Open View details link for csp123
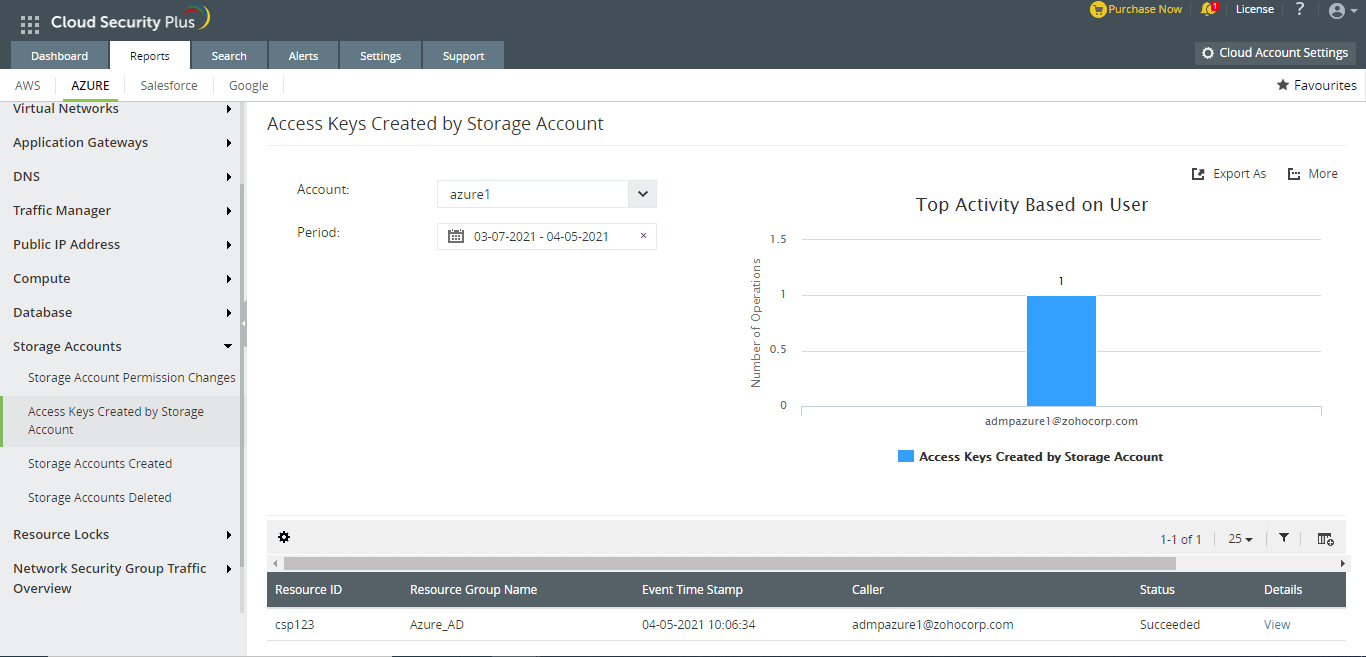 point(1277,624)
